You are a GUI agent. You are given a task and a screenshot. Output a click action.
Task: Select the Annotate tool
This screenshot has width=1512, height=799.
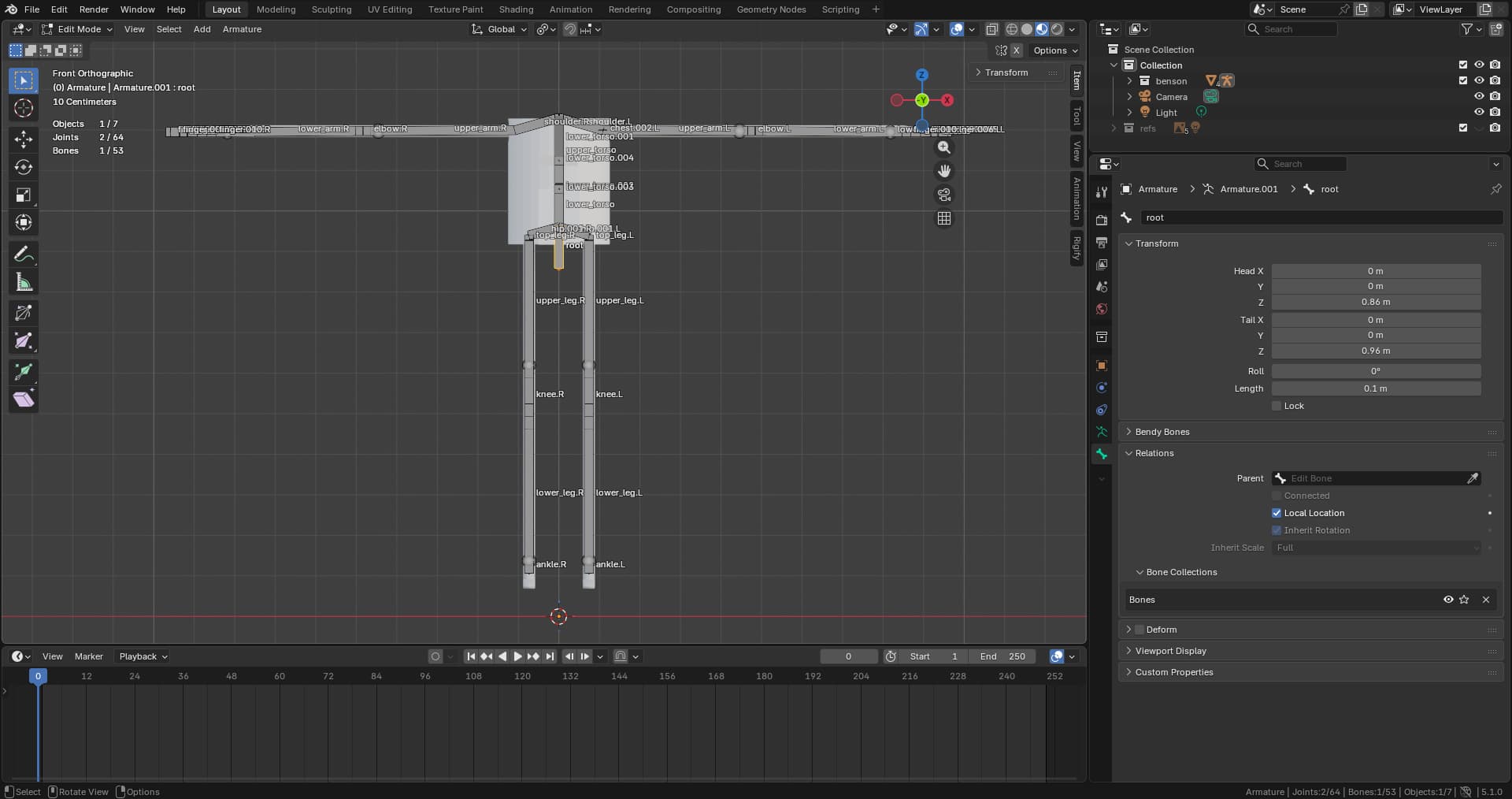(24, 254)
